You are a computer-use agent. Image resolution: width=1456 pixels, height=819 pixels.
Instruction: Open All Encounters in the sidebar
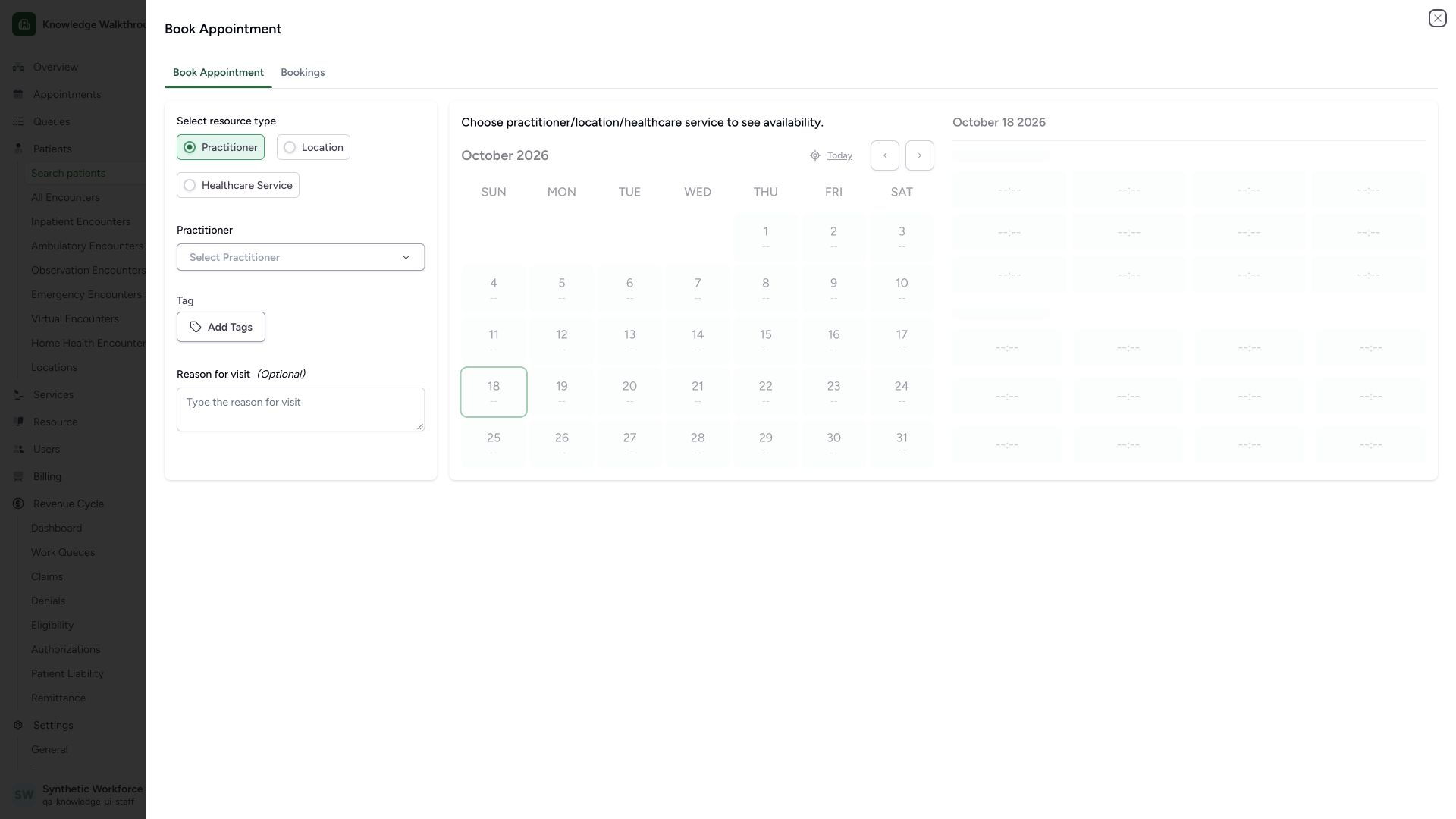pos(65,197)
